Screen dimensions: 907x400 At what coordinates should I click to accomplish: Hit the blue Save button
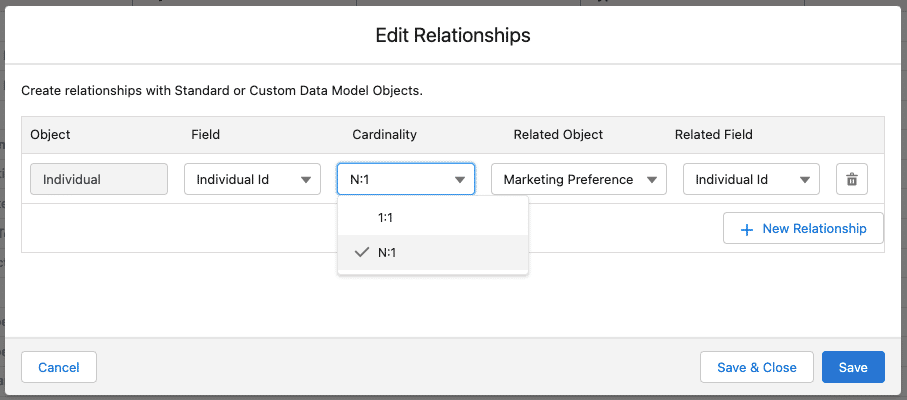coord(853,367)
